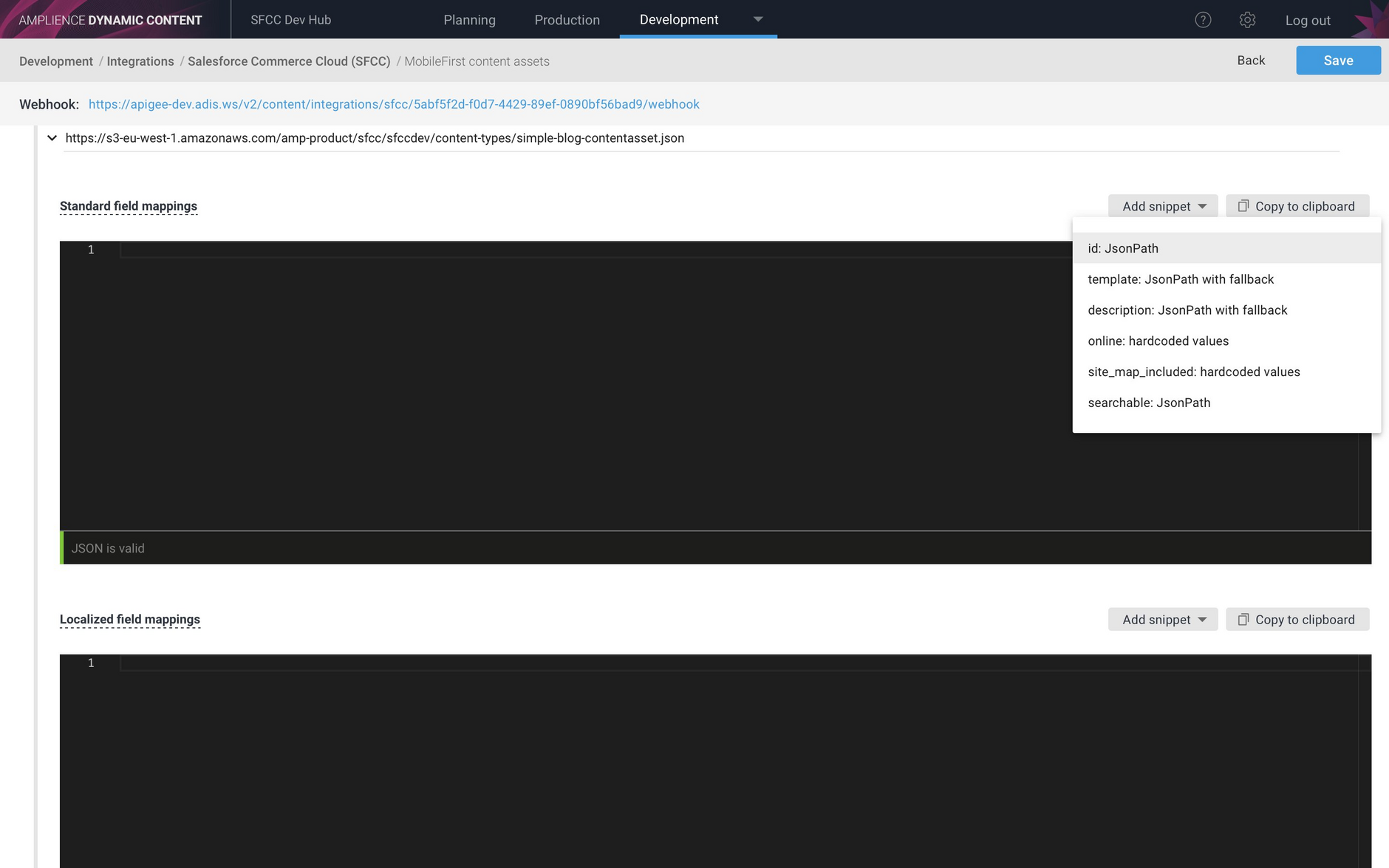Choose 'site_map_included: hardcoded values' snippet
The image size is (1389, 868).
pos(1226,372)
